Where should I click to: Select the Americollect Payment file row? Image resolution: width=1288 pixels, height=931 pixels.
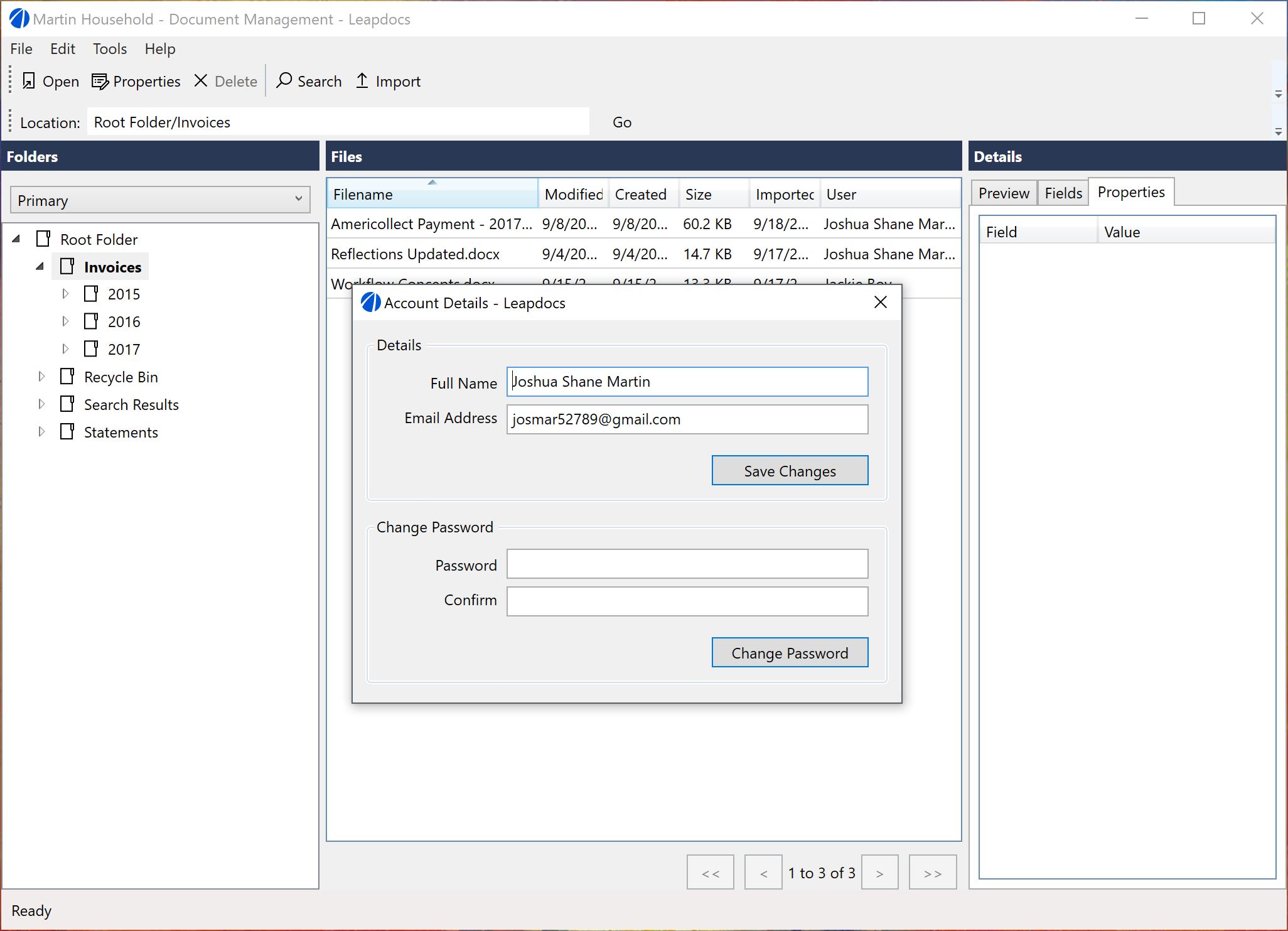(x=644, y=224)
